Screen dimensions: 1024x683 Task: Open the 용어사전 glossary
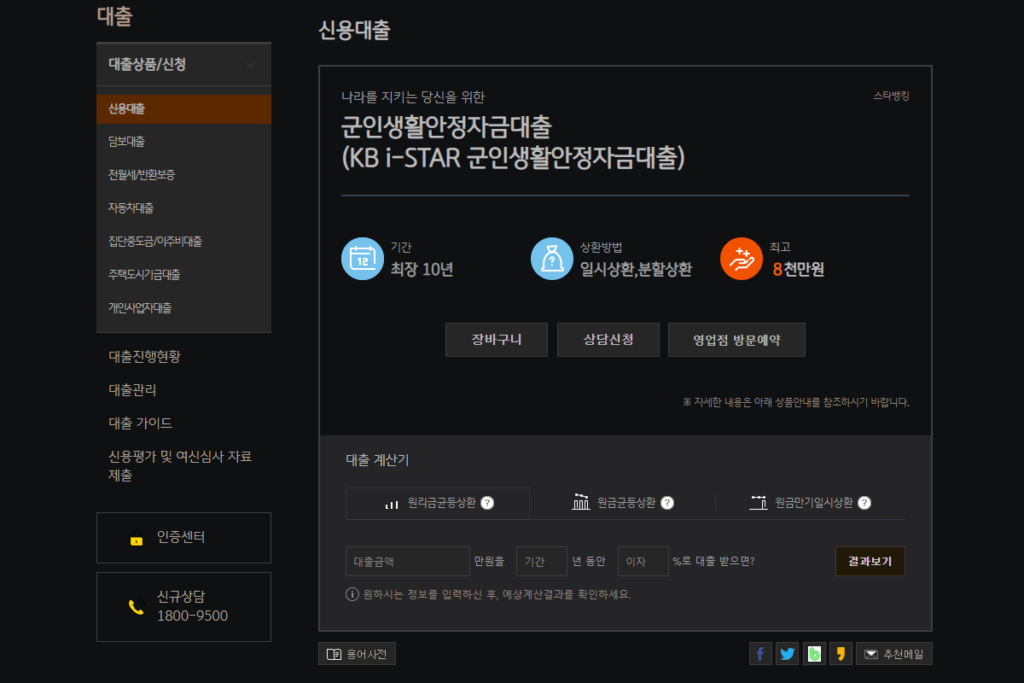(356, 653)
